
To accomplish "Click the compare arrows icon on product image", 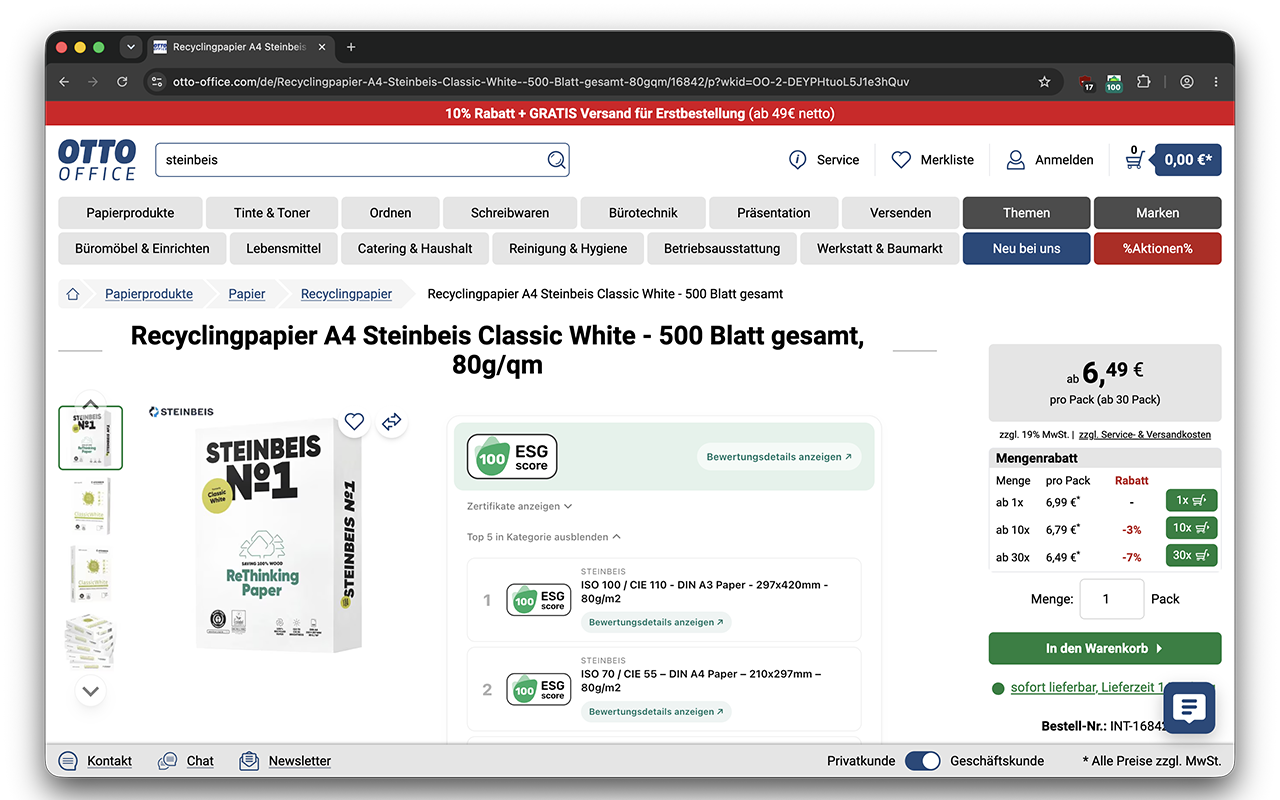I will click(391, 422).
